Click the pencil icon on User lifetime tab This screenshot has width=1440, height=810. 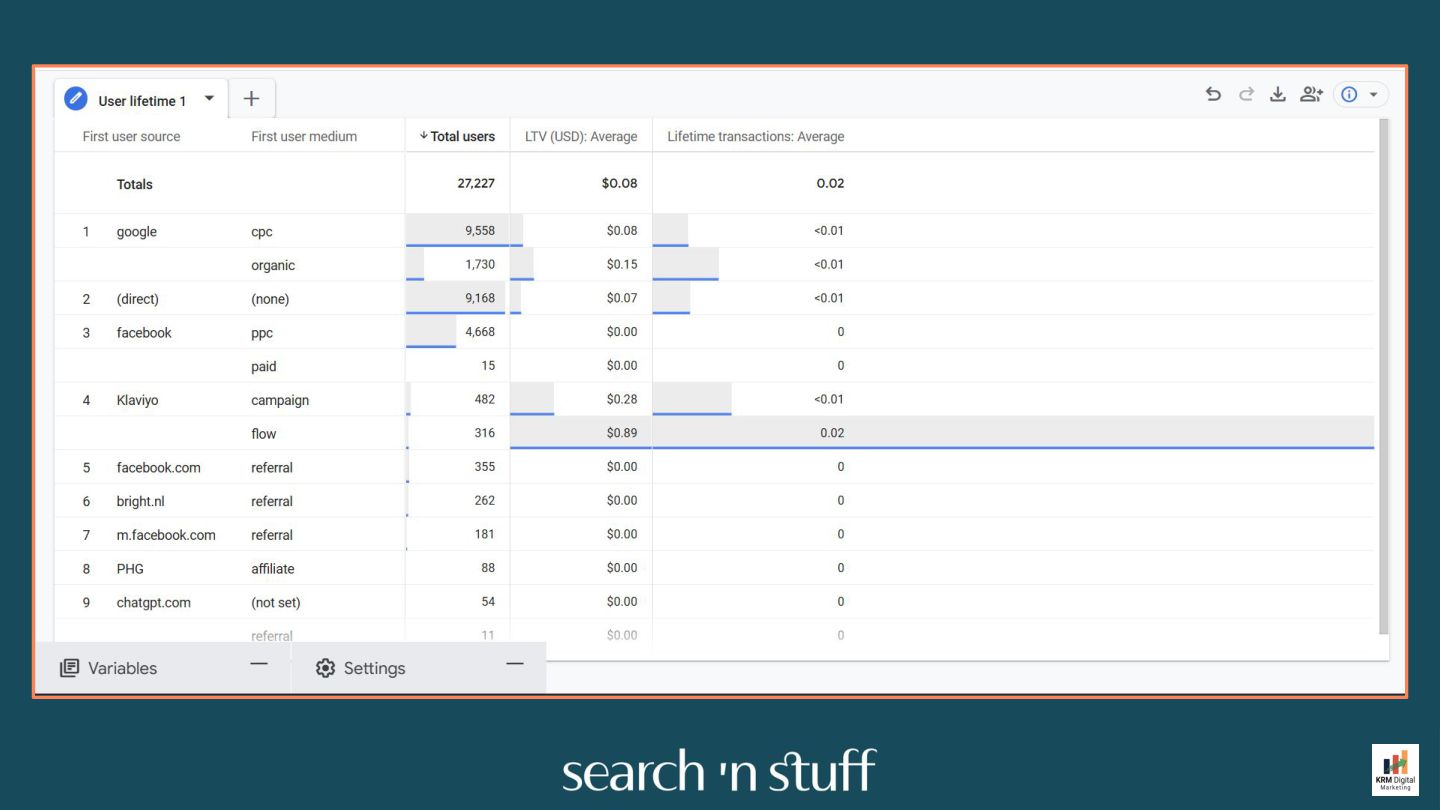[76, 99]
